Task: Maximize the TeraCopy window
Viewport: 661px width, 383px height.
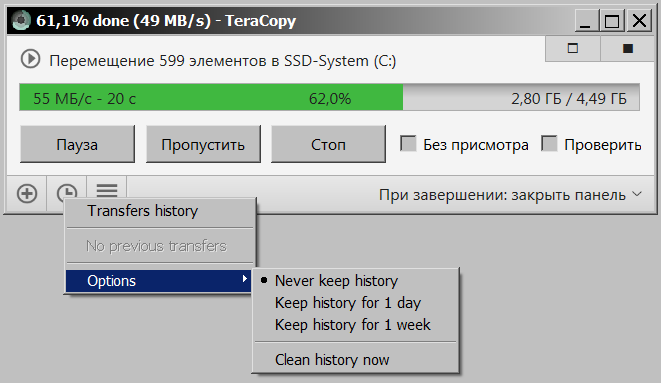Action: pyautogui.click(x=612, y=21)
